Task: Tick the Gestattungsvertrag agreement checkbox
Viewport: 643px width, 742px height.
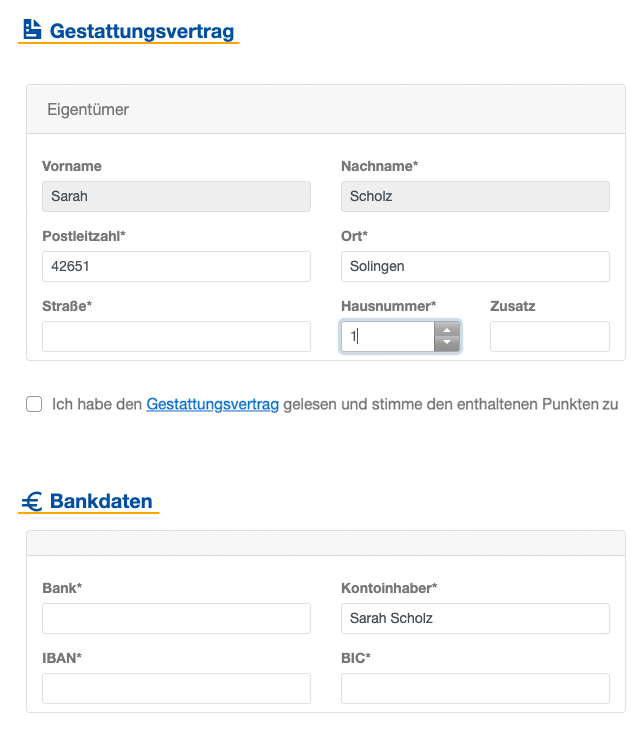Action: [34, 404]
